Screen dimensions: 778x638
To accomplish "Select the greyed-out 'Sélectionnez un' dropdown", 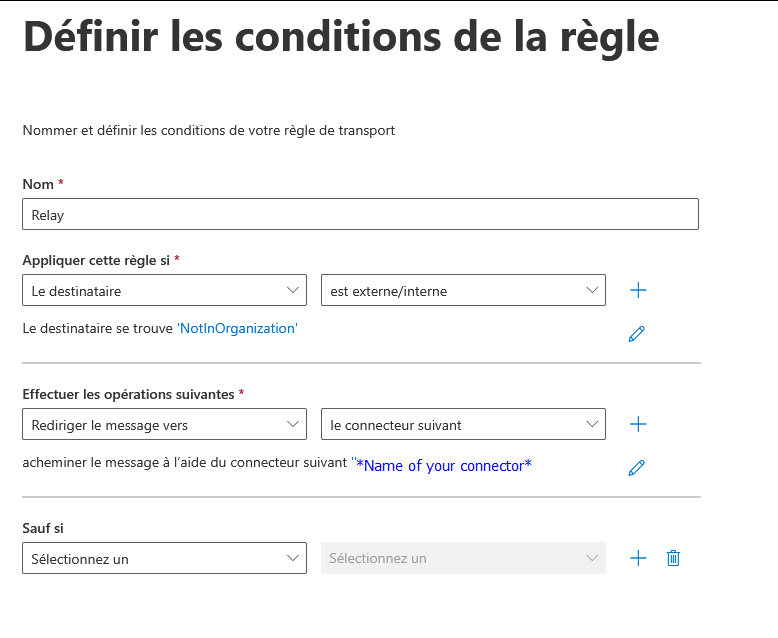I will point(463,558).
